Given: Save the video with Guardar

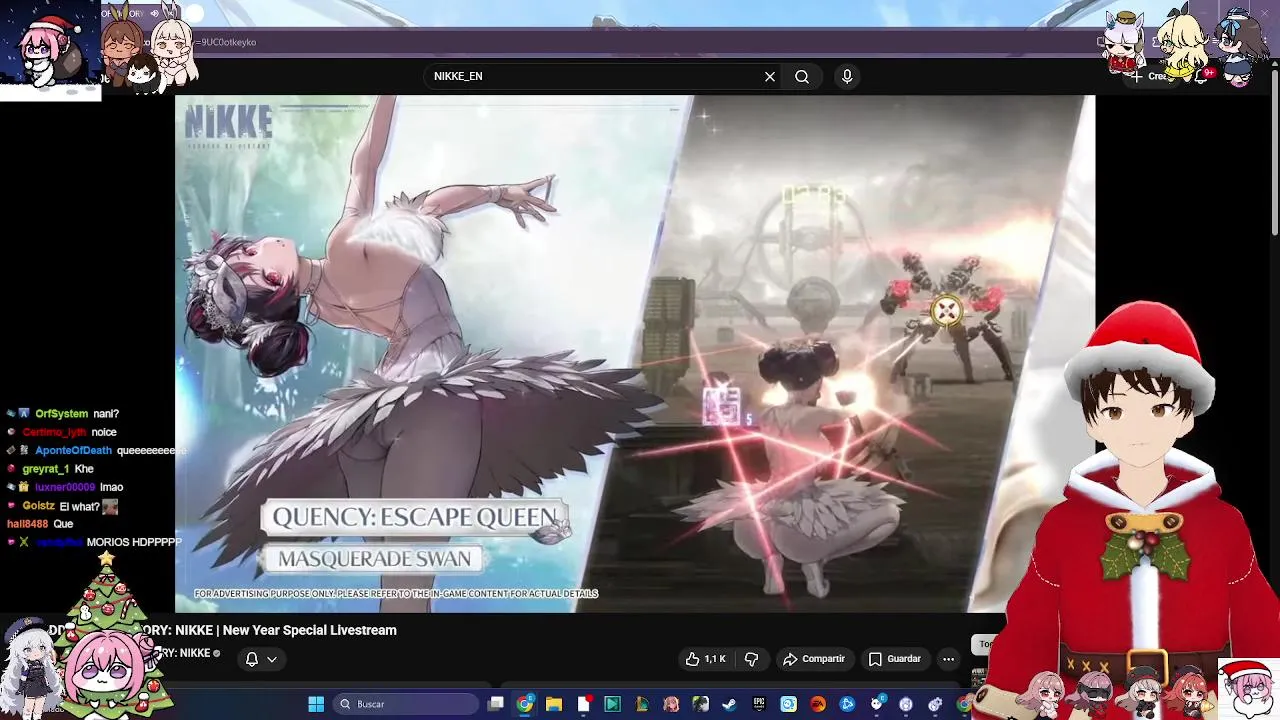Looking at the screenshot, I should [894, 659].
